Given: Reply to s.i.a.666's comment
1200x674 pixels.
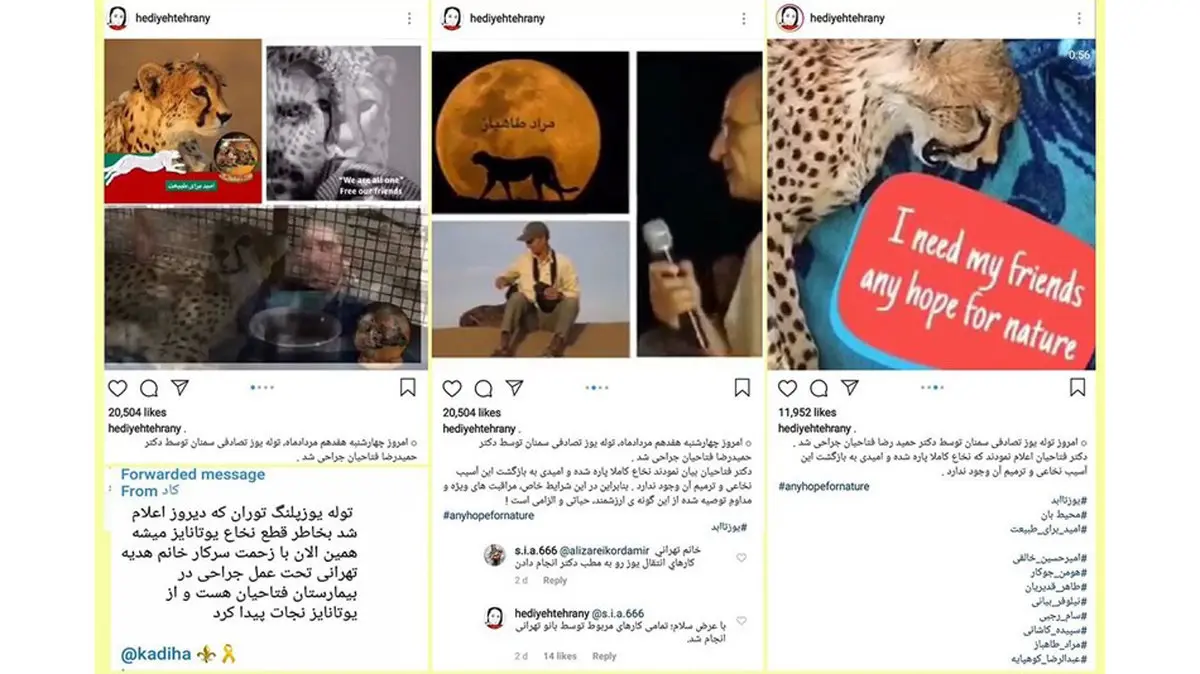Looking at the screenshot, I should (x=555, y=580).
